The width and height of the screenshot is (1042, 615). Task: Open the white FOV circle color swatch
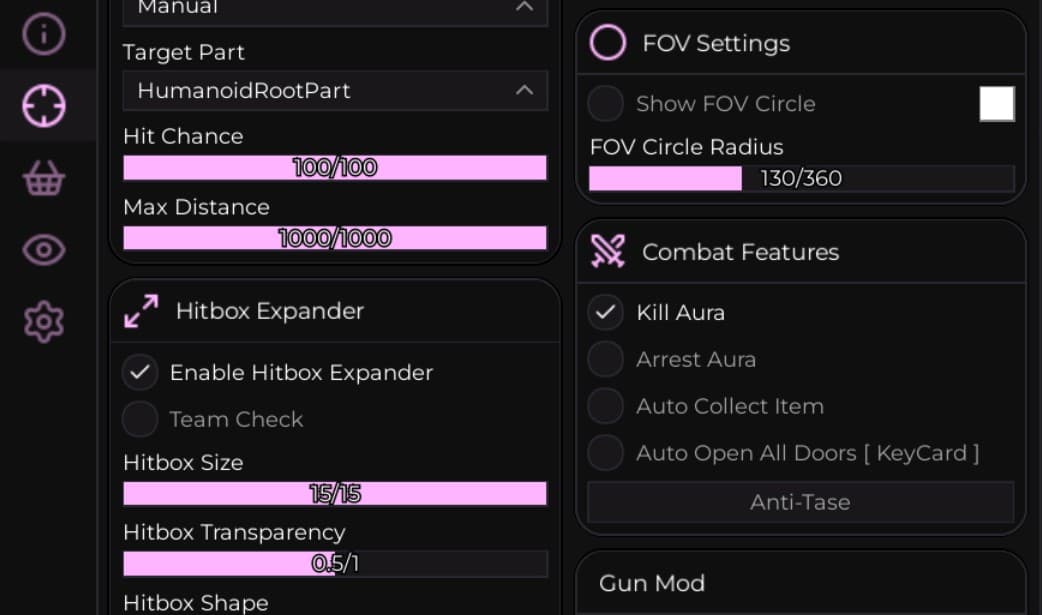point(996,104)
